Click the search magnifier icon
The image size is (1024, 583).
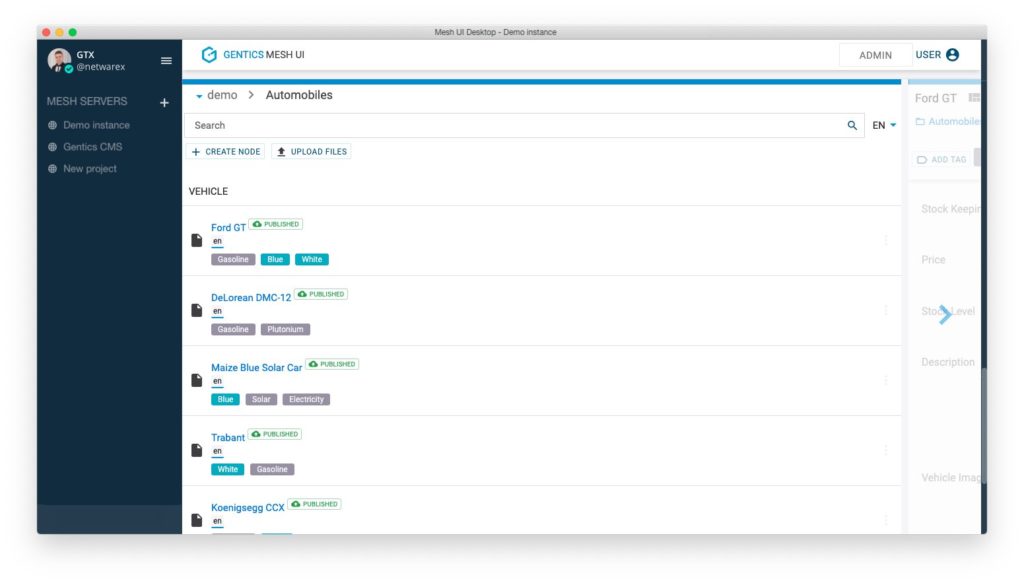pyautogui.click(x=852, y=125)
